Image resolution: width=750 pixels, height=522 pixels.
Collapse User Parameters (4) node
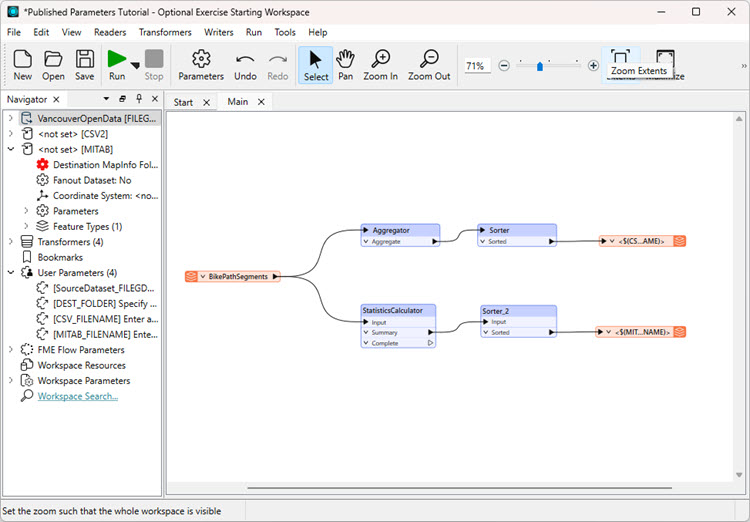(11, 272)
